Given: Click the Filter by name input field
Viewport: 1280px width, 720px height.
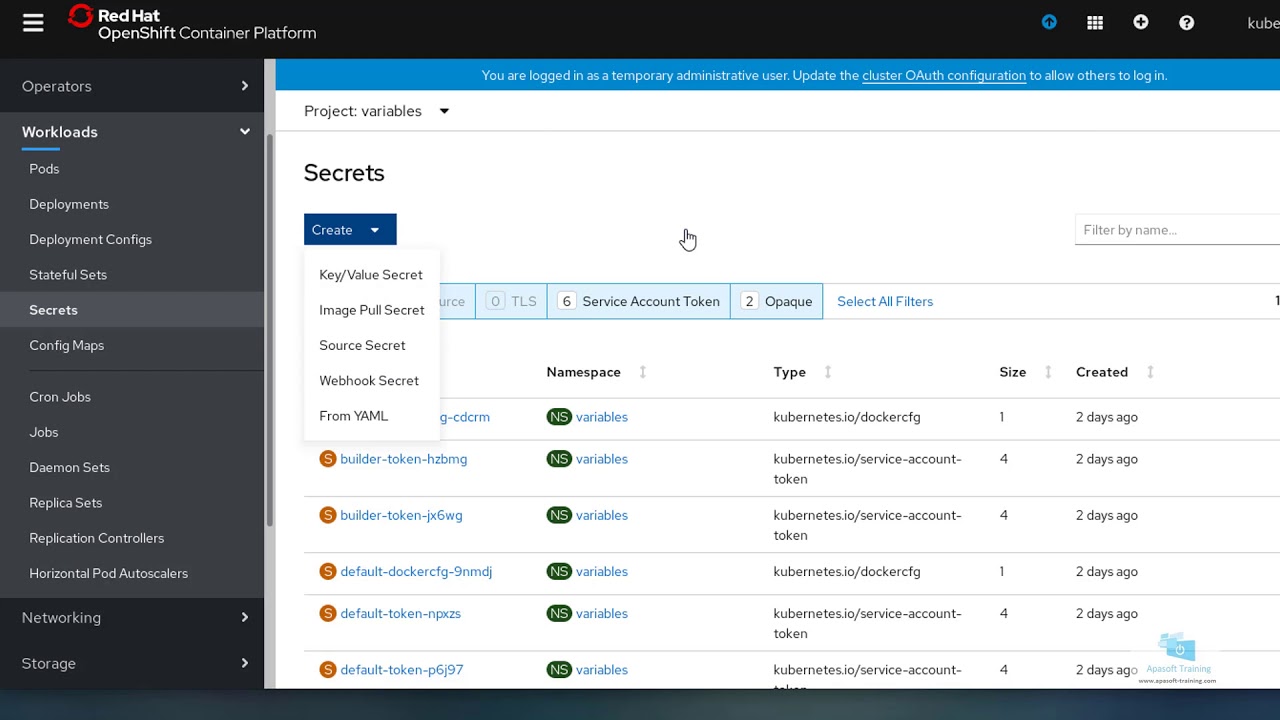Looking at the screenshot, I should pyautogui.click(x=1176, y=230).
